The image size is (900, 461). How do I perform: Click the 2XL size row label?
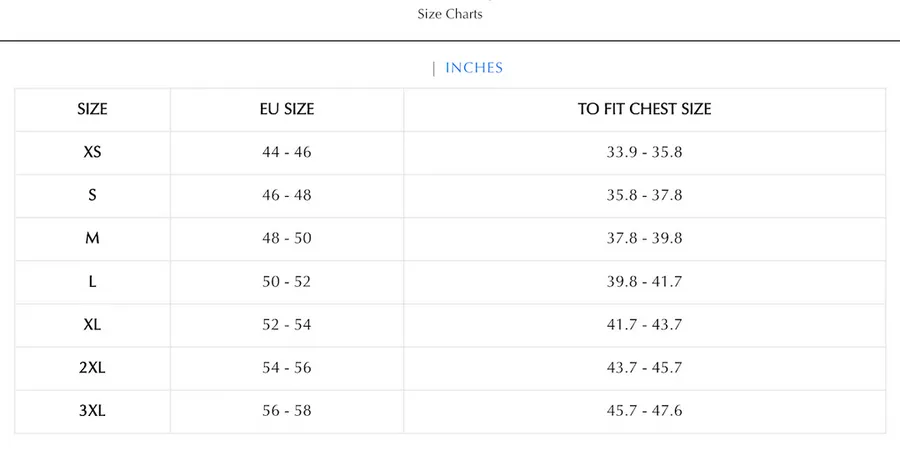(x=92, y=367)
